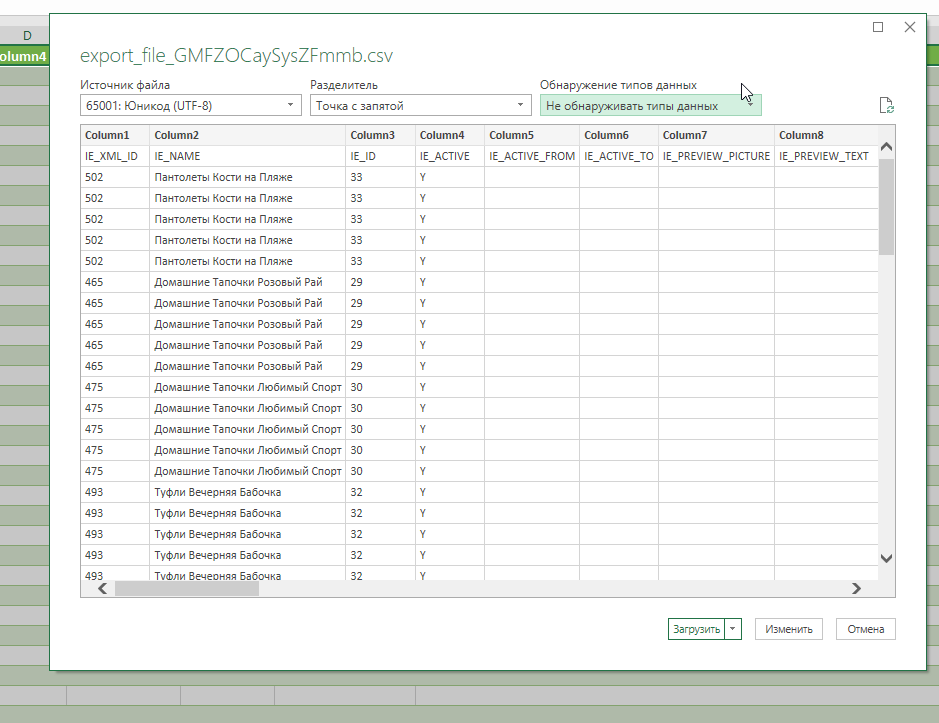Click the IE_ID cell

pos(380,156)
